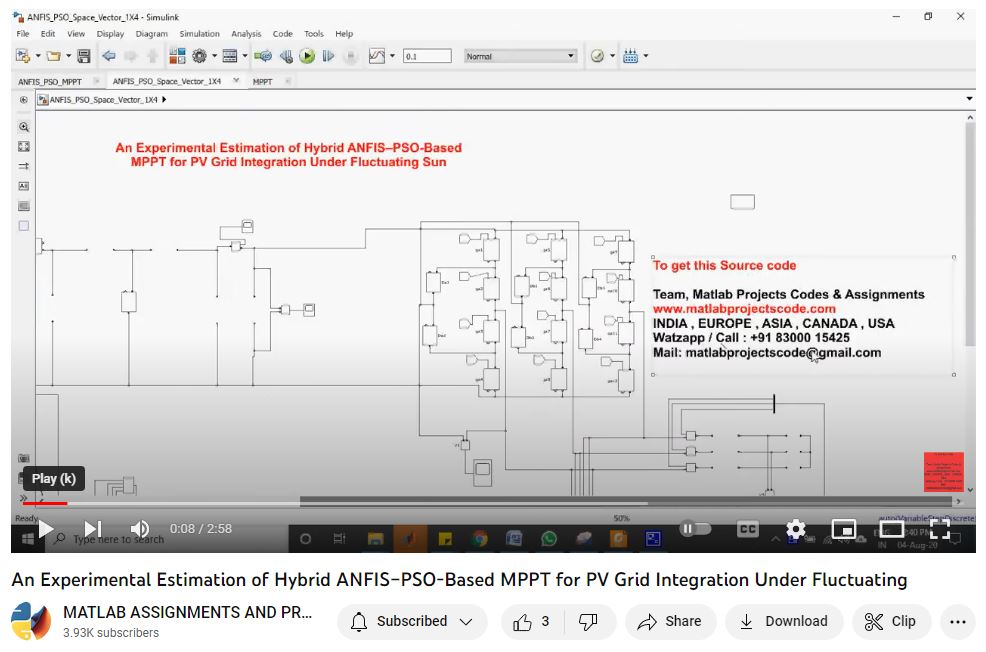986x652 pixels.
Task: Open the more actions ellipsis menu
Action: [x=957, y=622]
